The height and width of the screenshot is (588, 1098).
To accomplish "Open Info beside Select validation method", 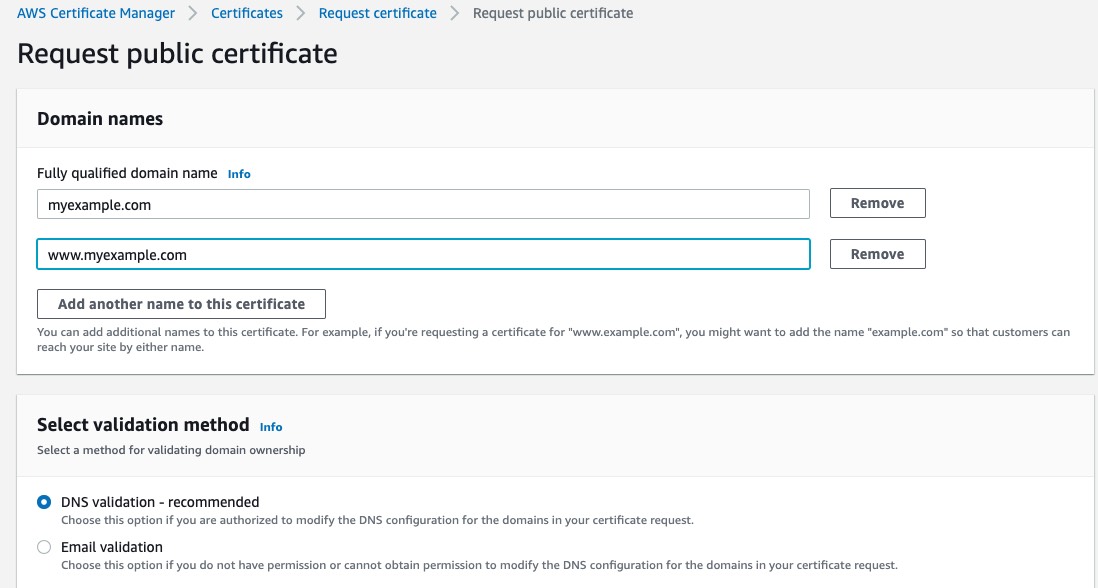I will point(271,426).
